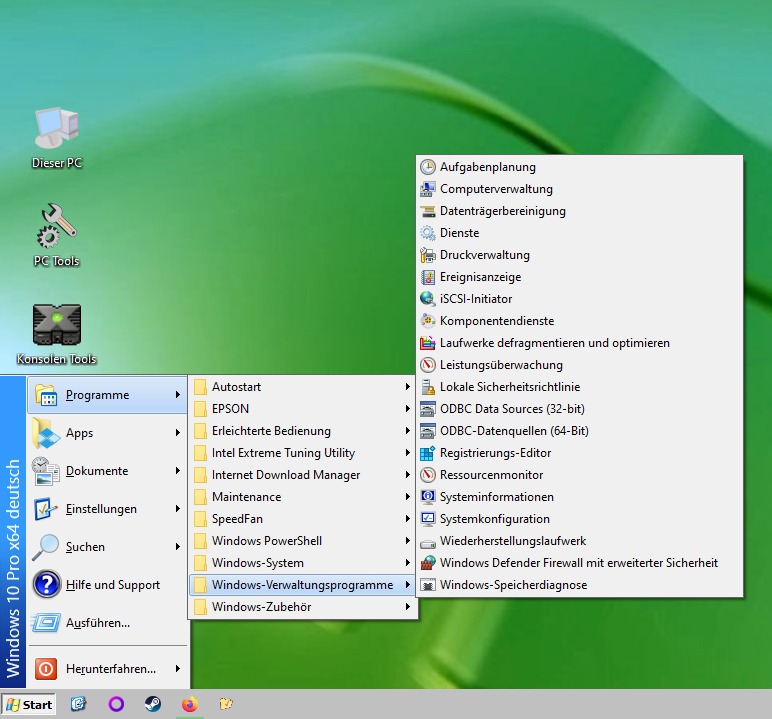
Task: Click the Ressourcenmonitor gauge icon
Action: click(427, 475)
